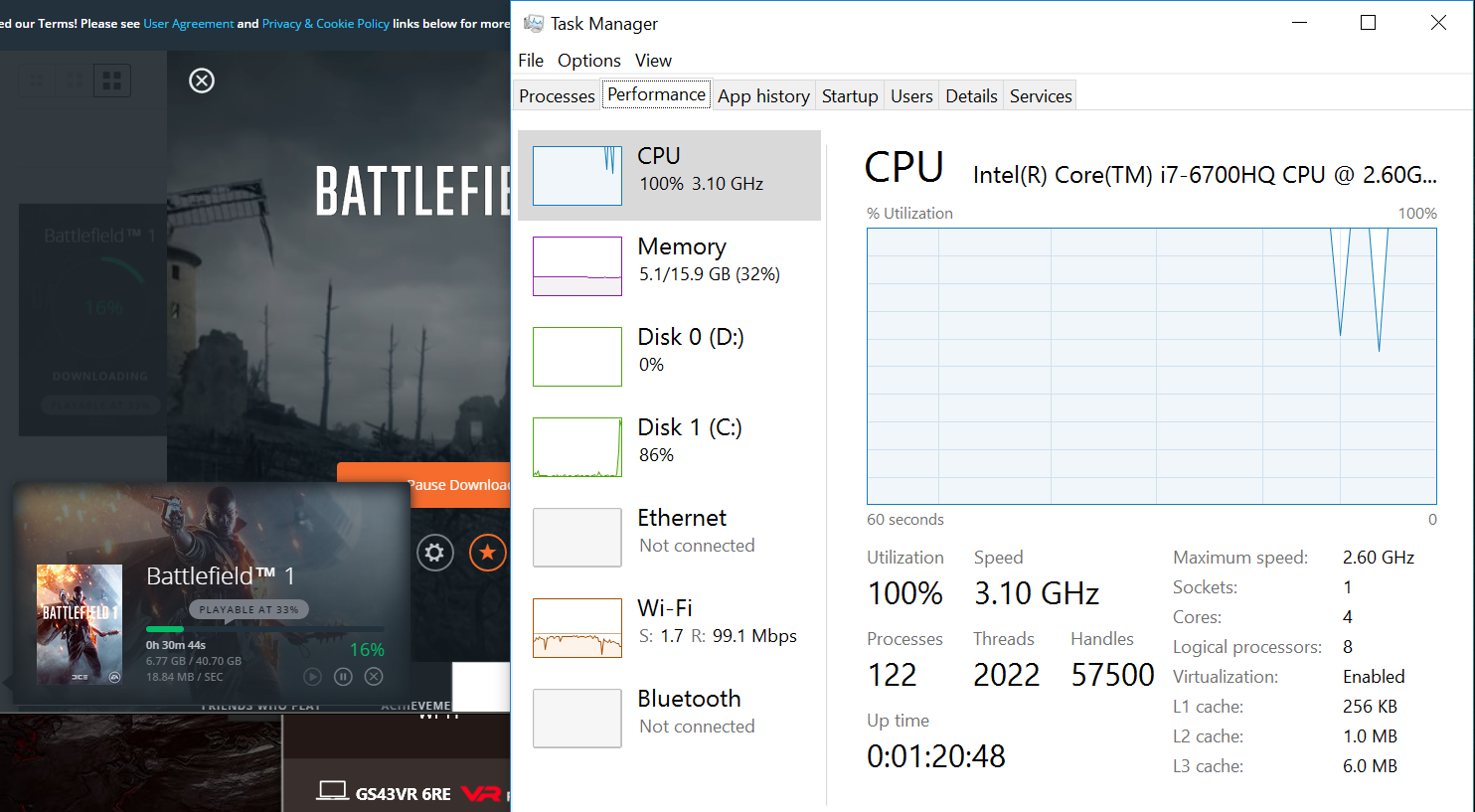The height and width of the screenshot is (812, 1475).
Task: Select the CPU performance entry
Action: click(x=669, y=175)
